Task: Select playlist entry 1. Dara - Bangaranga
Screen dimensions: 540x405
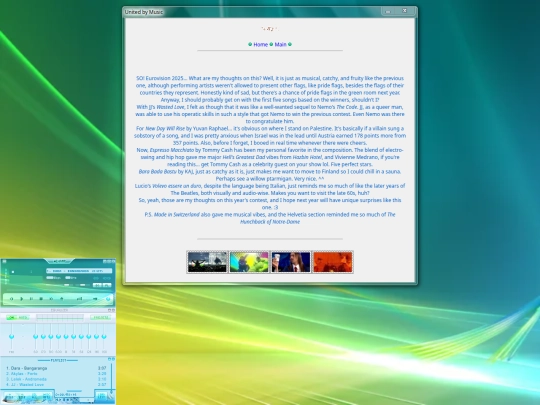Action: point(56,368)
